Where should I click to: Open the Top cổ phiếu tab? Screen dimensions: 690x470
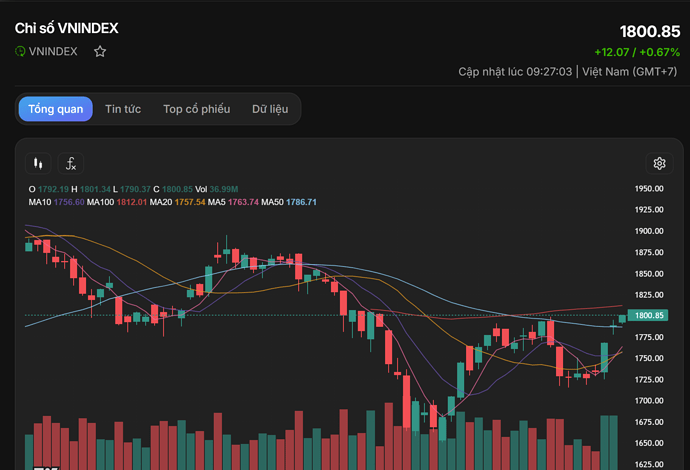click(197, 109)
